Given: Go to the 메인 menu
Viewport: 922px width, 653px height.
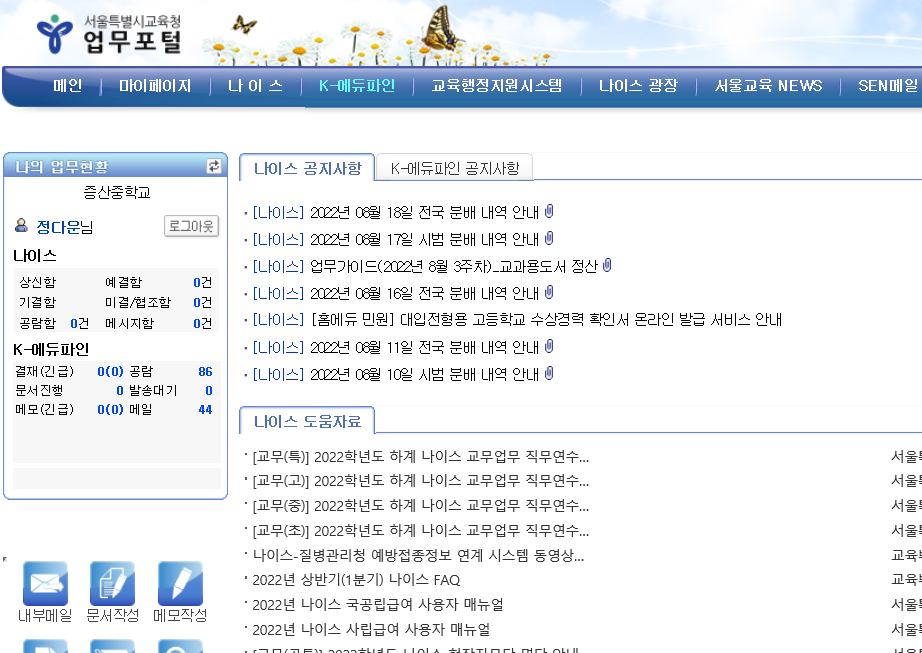Looking at the screenshot, I should click(x=68, y=86).
